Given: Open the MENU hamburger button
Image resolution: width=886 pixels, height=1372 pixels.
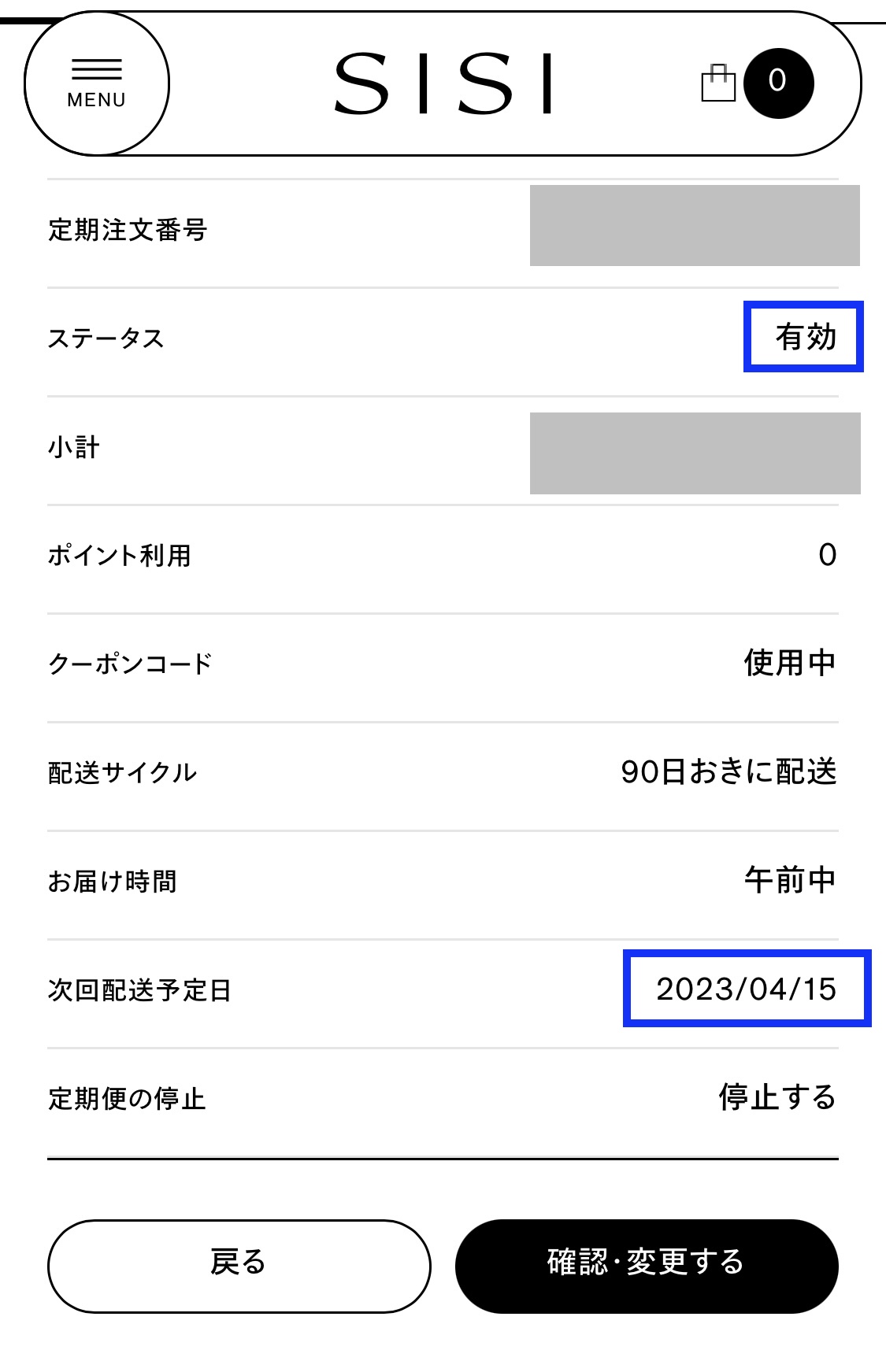Looking at the screenshot, I should click(x=97, y=83).
